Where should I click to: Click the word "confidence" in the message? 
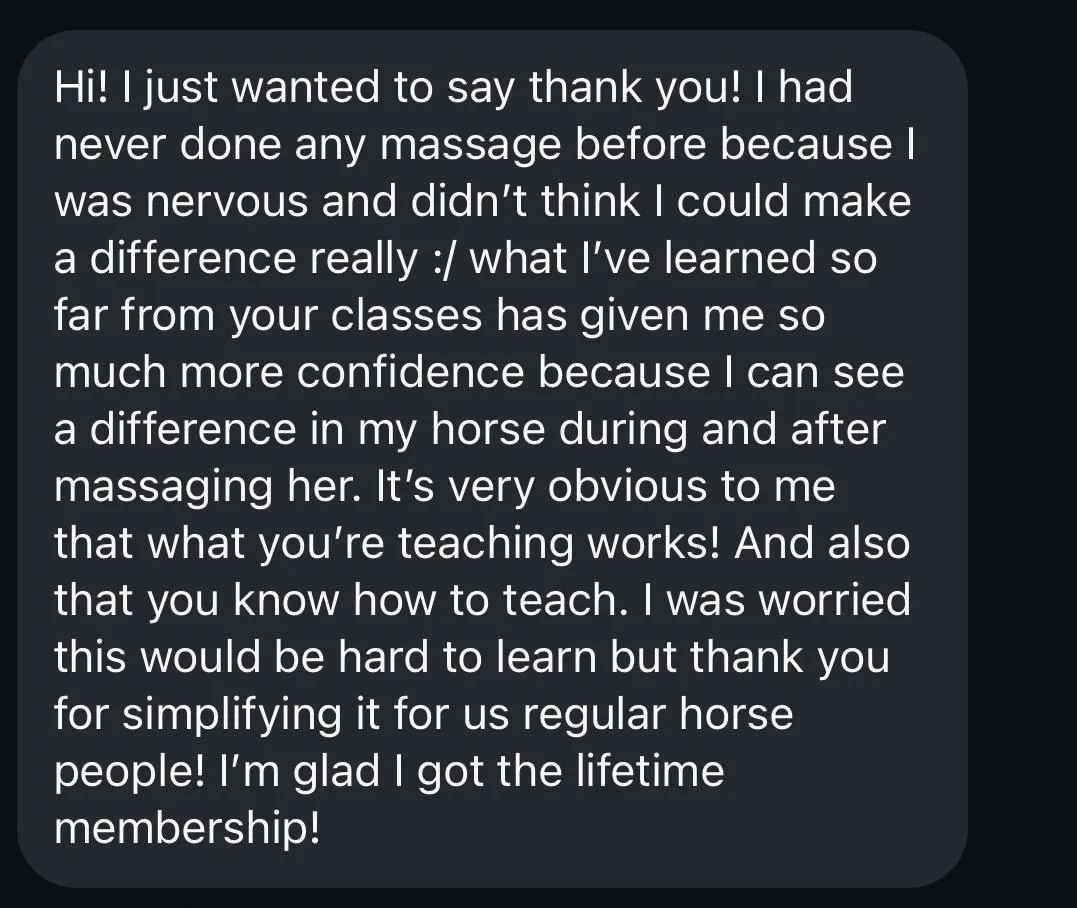click(x=411, y=372)
